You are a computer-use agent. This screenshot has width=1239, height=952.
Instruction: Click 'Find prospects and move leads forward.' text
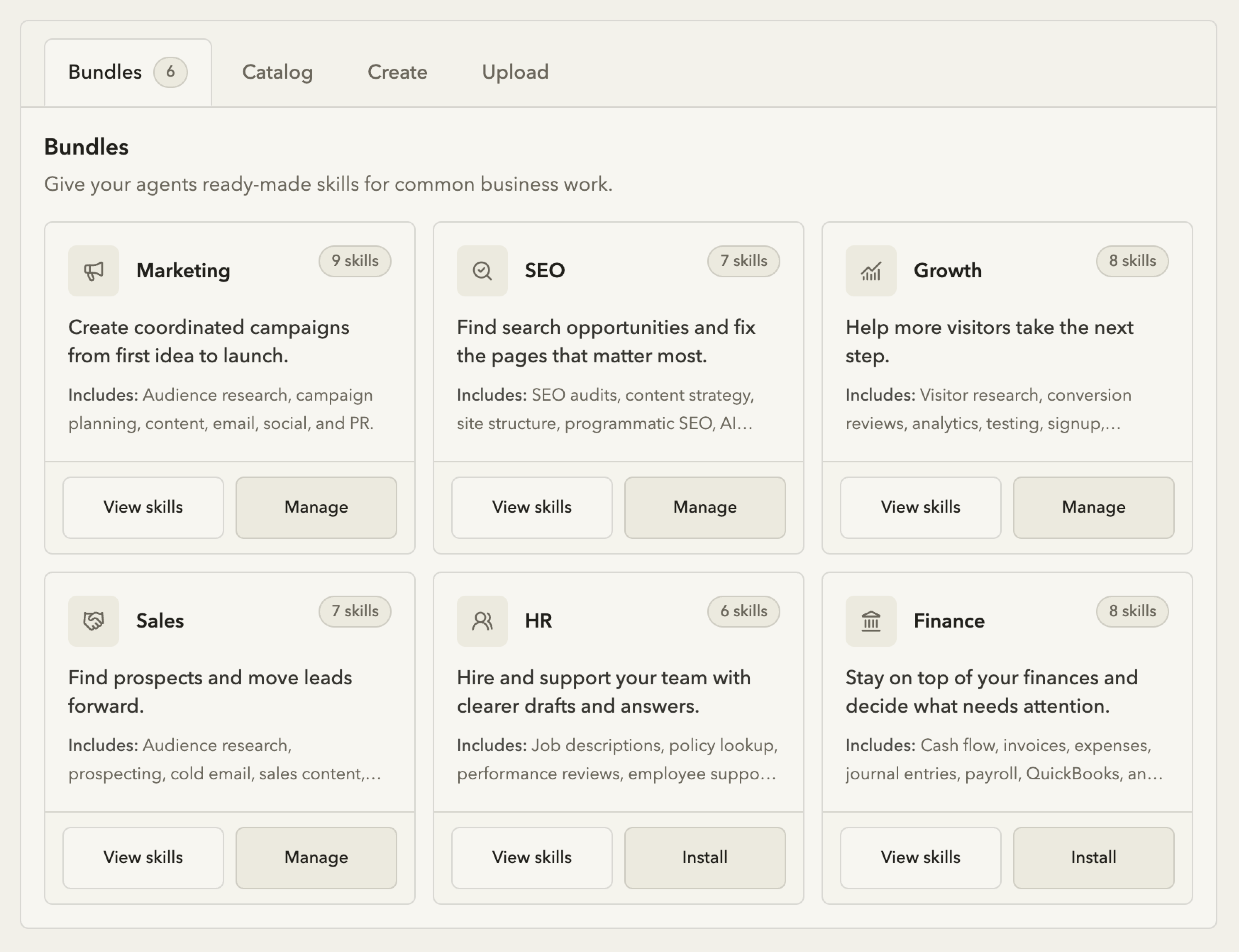(210, 692)
